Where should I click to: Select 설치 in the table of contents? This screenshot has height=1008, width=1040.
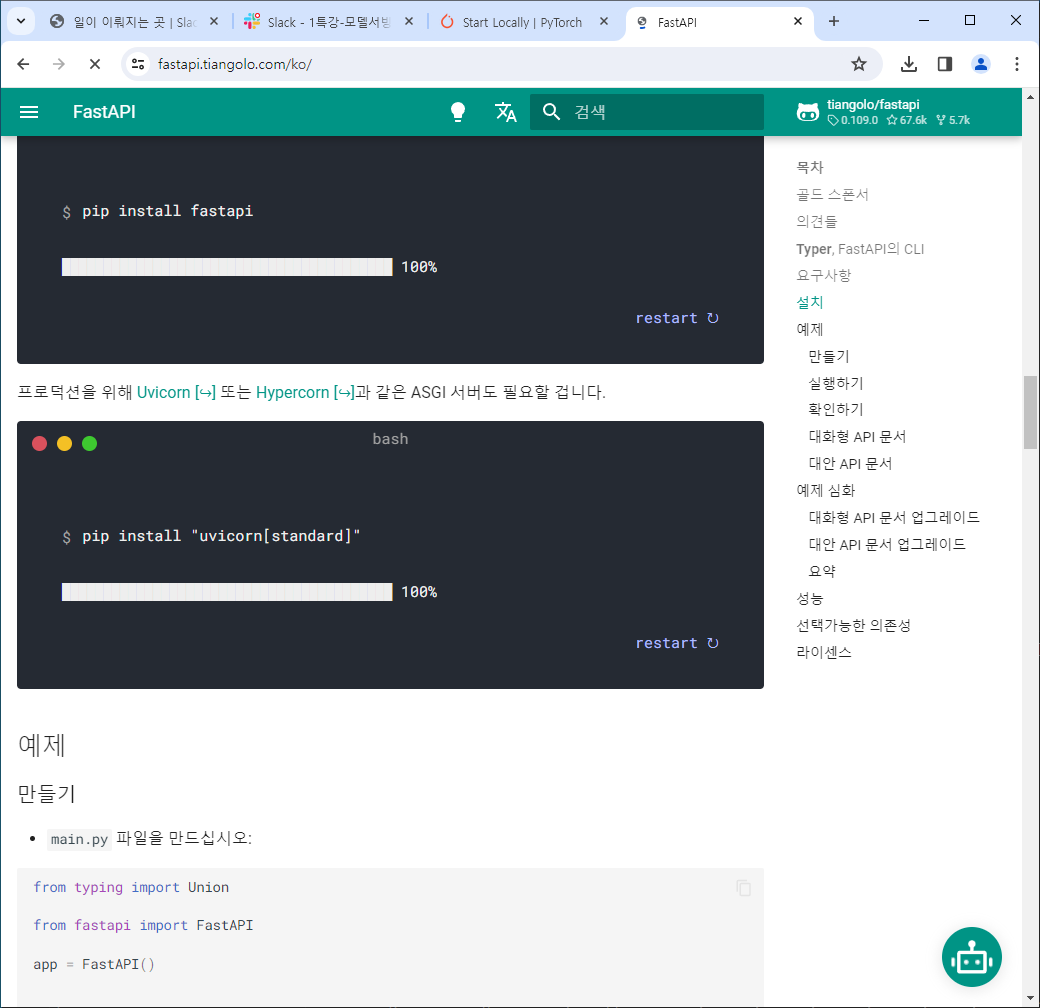click(x=809, y=302)
